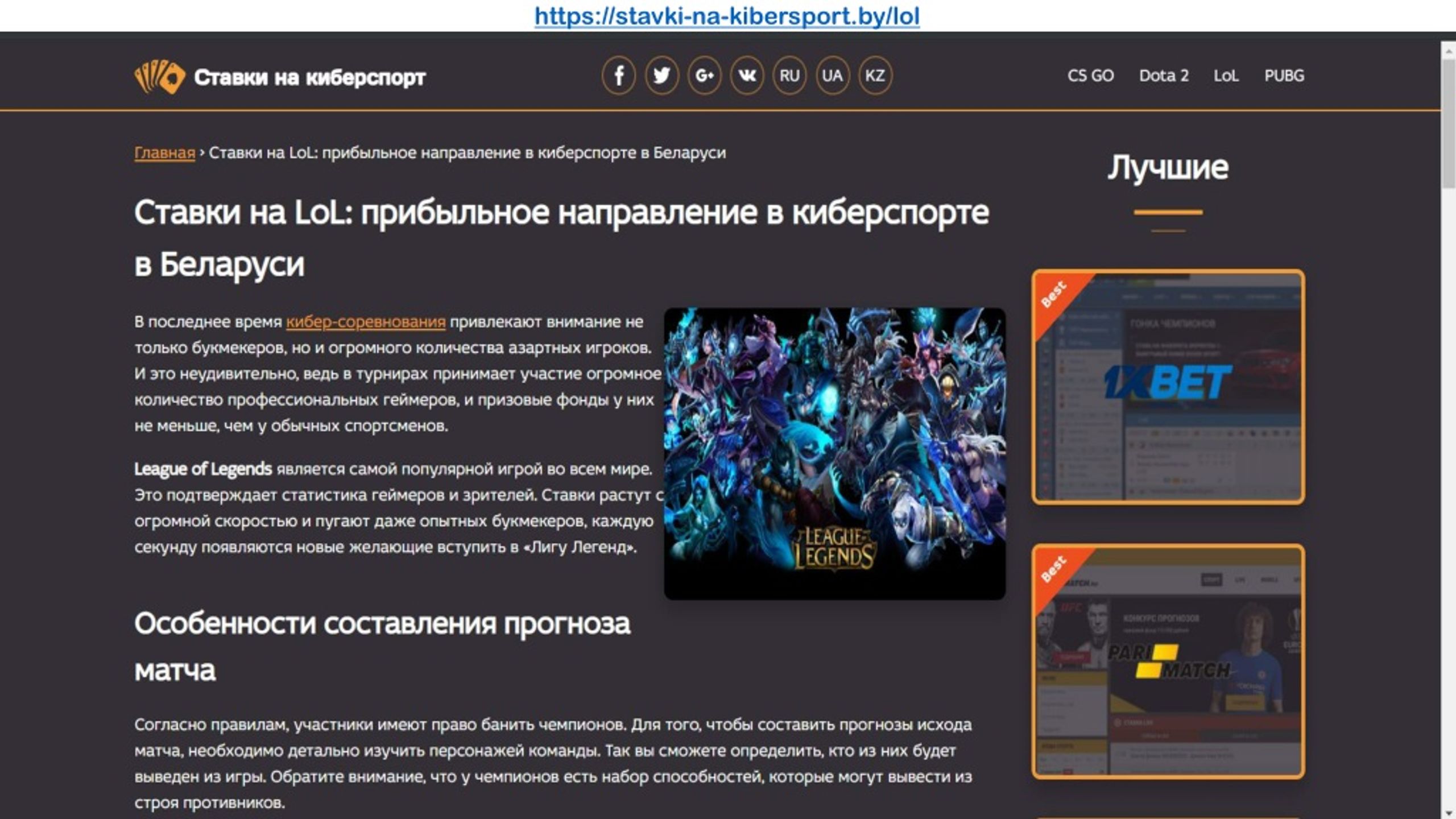Open the Parimatch bookmaker card
The width and height of the screenshot is (1456, 819).
pyautogui.click(x=1168, y=661)
